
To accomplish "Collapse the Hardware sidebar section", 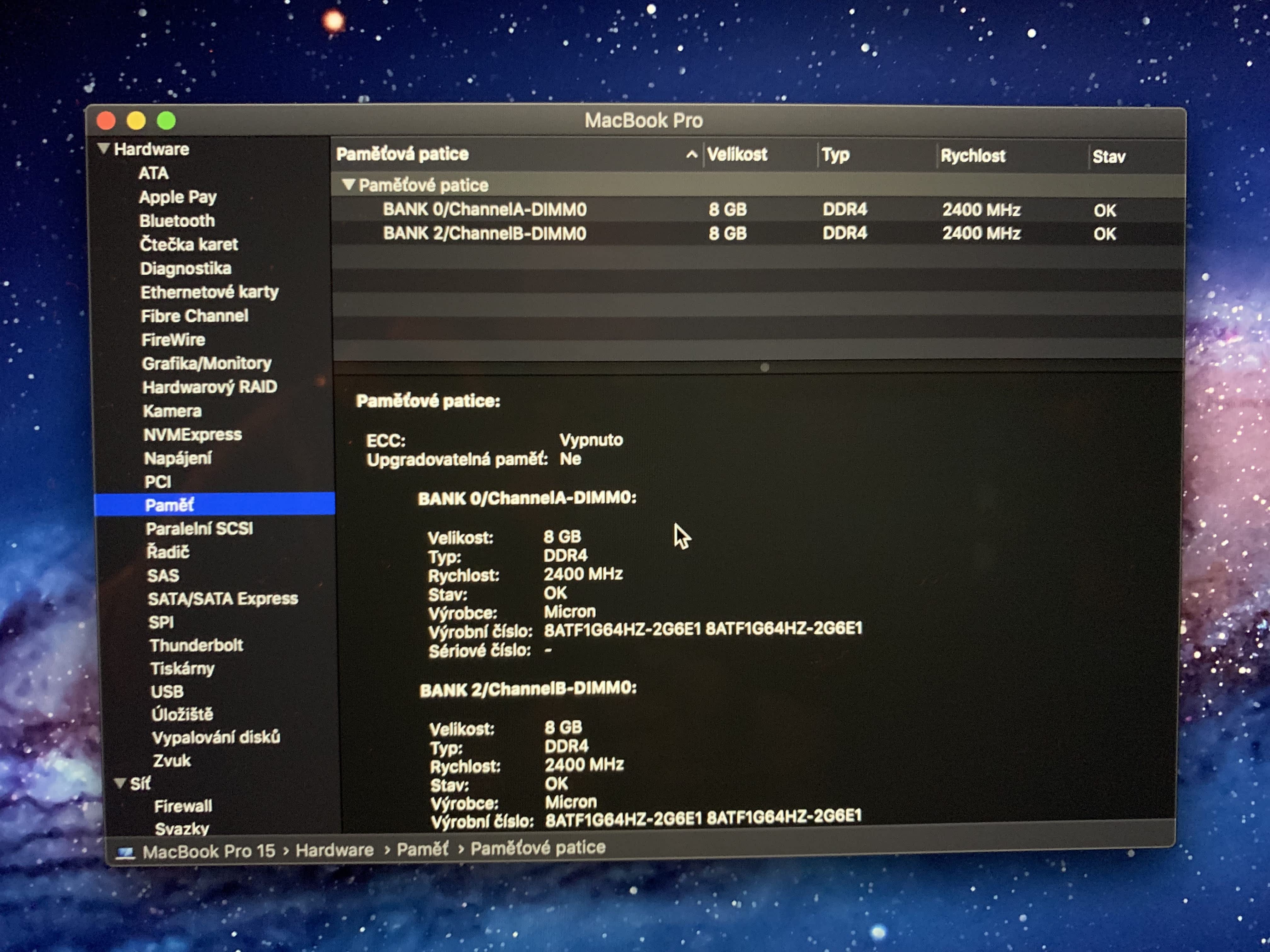I will (104, 149).
